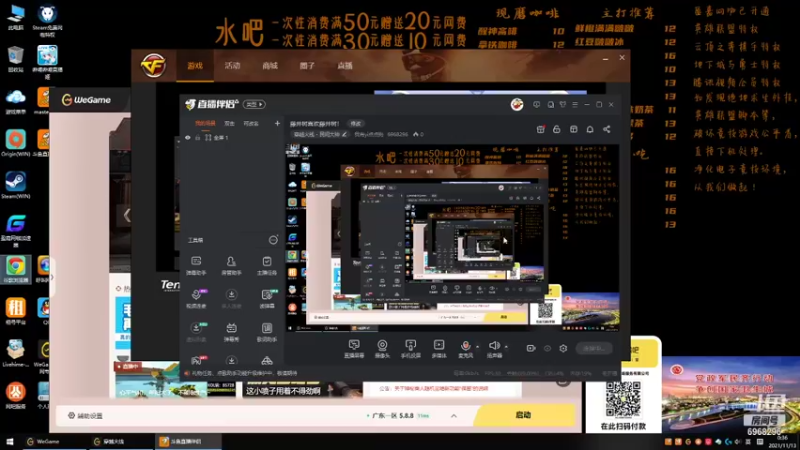This screenshot has width=800, height=450.
Task: Click the skin shirt icon in 直播伴侣 title bar
Action: 563,105
